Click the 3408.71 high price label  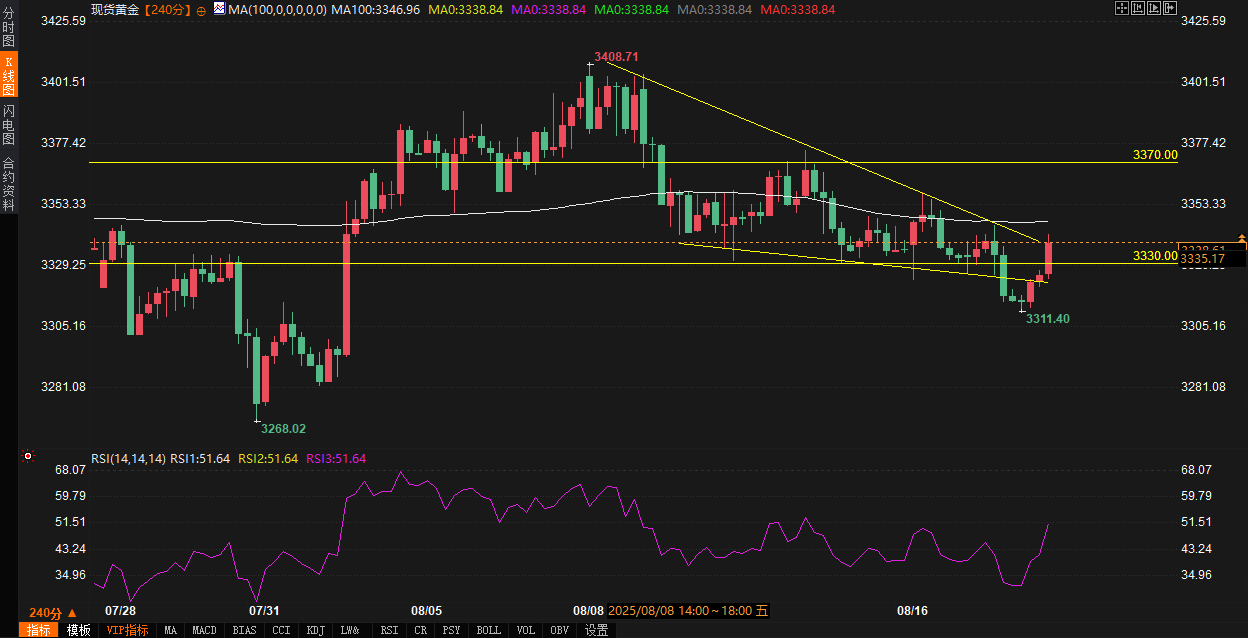(616, 57)
